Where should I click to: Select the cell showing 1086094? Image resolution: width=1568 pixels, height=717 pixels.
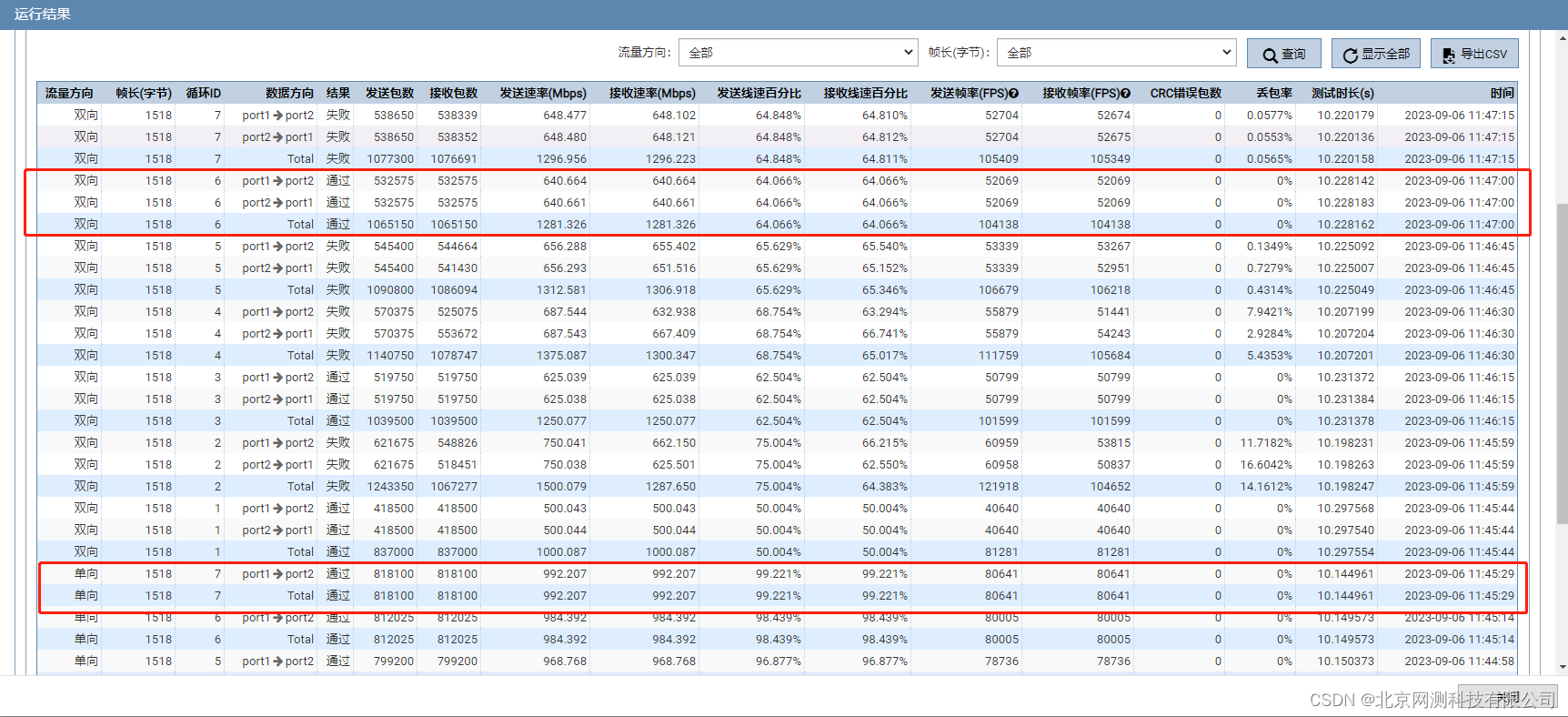pyautogui.click(x=454, y=290)
